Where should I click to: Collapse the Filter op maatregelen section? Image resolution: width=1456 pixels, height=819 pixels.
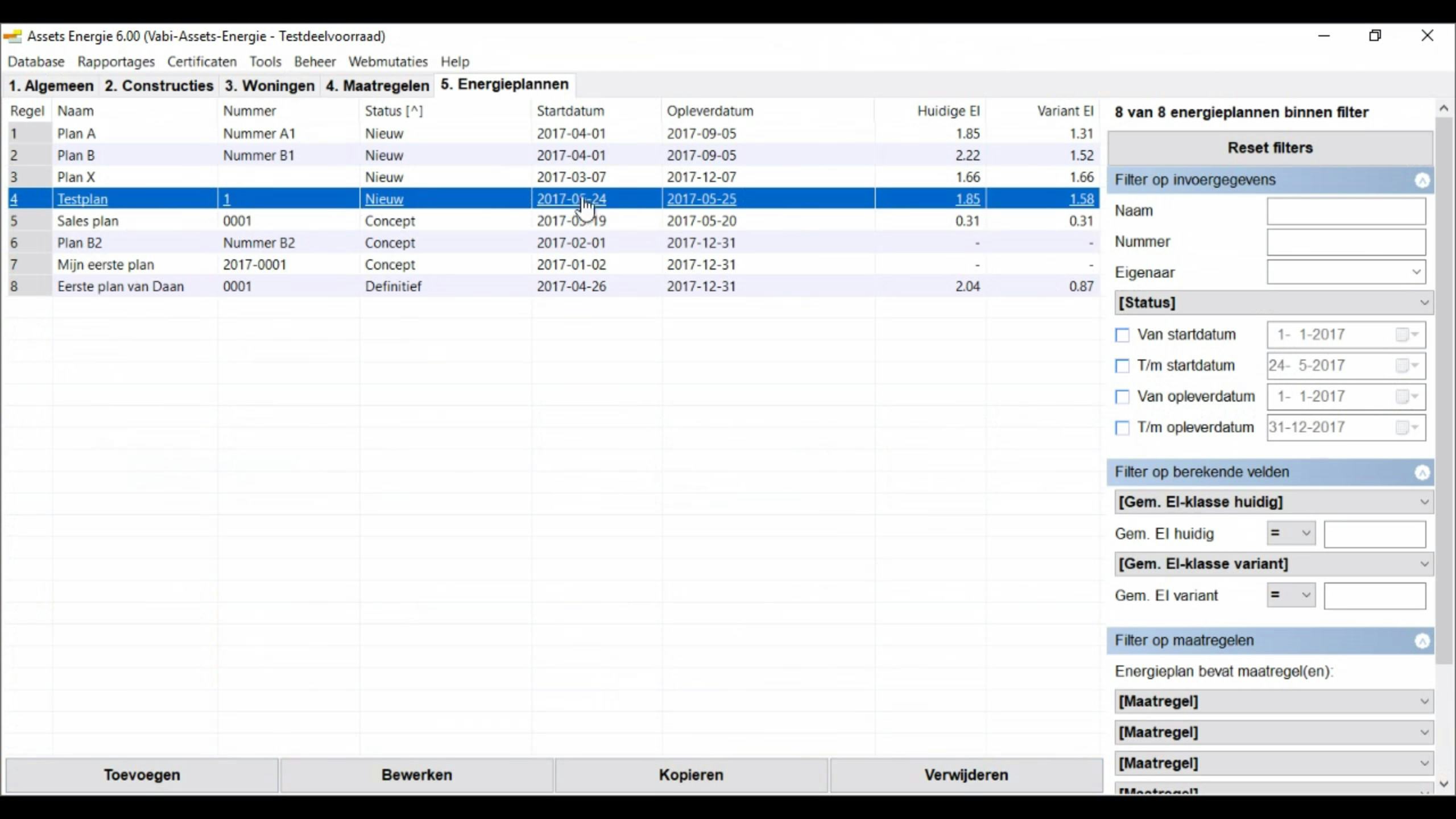pos(1422,642)
